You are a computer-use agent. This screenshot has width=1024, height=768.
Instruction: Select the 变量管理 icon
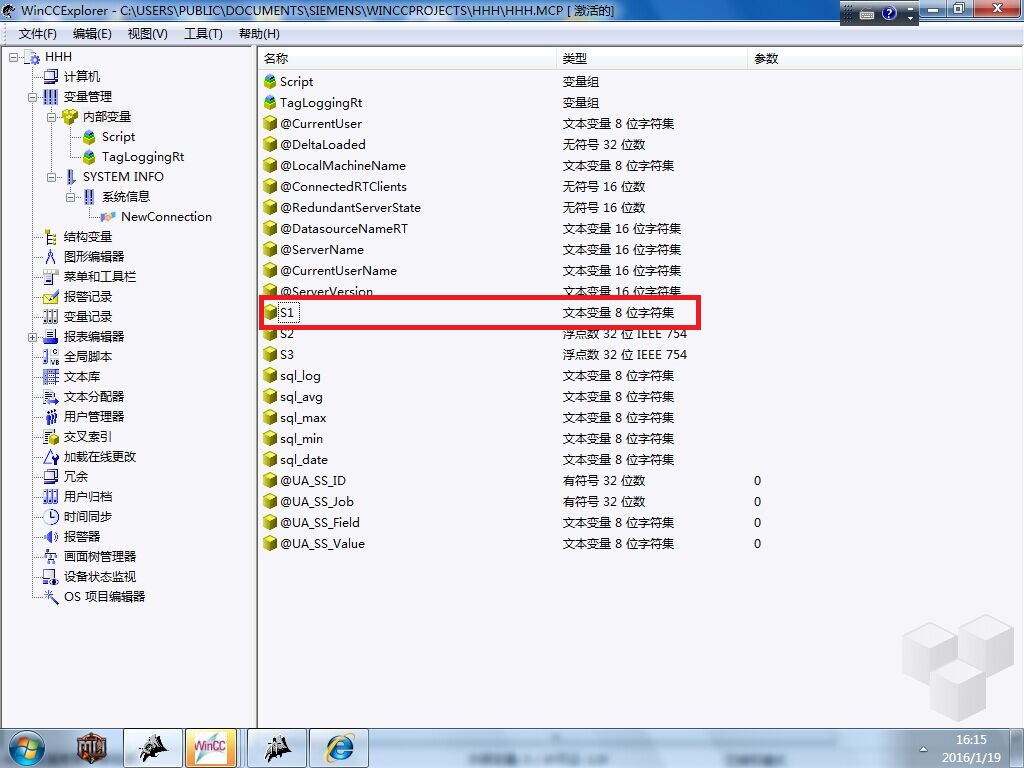[50, 97]
